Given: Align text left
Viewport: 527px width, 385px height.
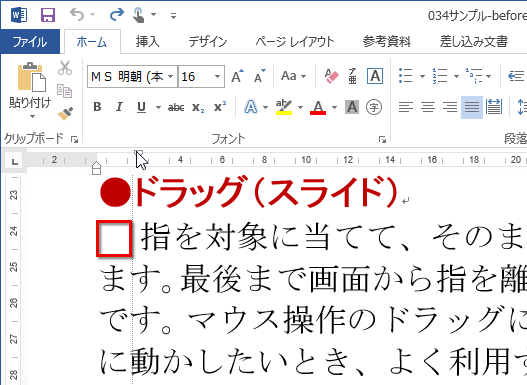Looking at the screenshot, I should tap(406, 107).
